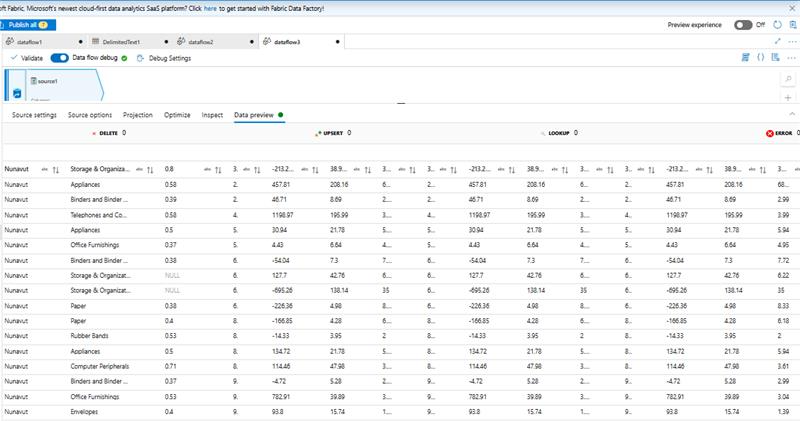Click the plus zoom-in icon on the canvas
Image resolution: width=800 pixels, height=421 pixels.
point(788,97)
